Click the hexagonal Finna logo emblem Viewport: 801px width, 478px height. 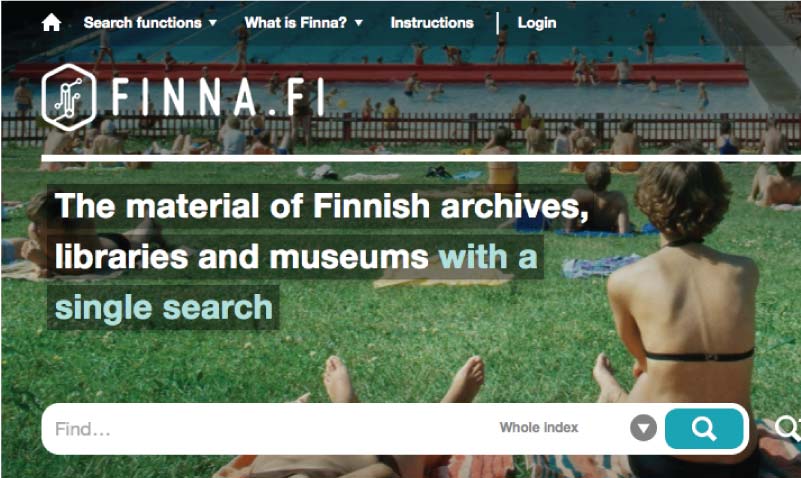[68, 97]
